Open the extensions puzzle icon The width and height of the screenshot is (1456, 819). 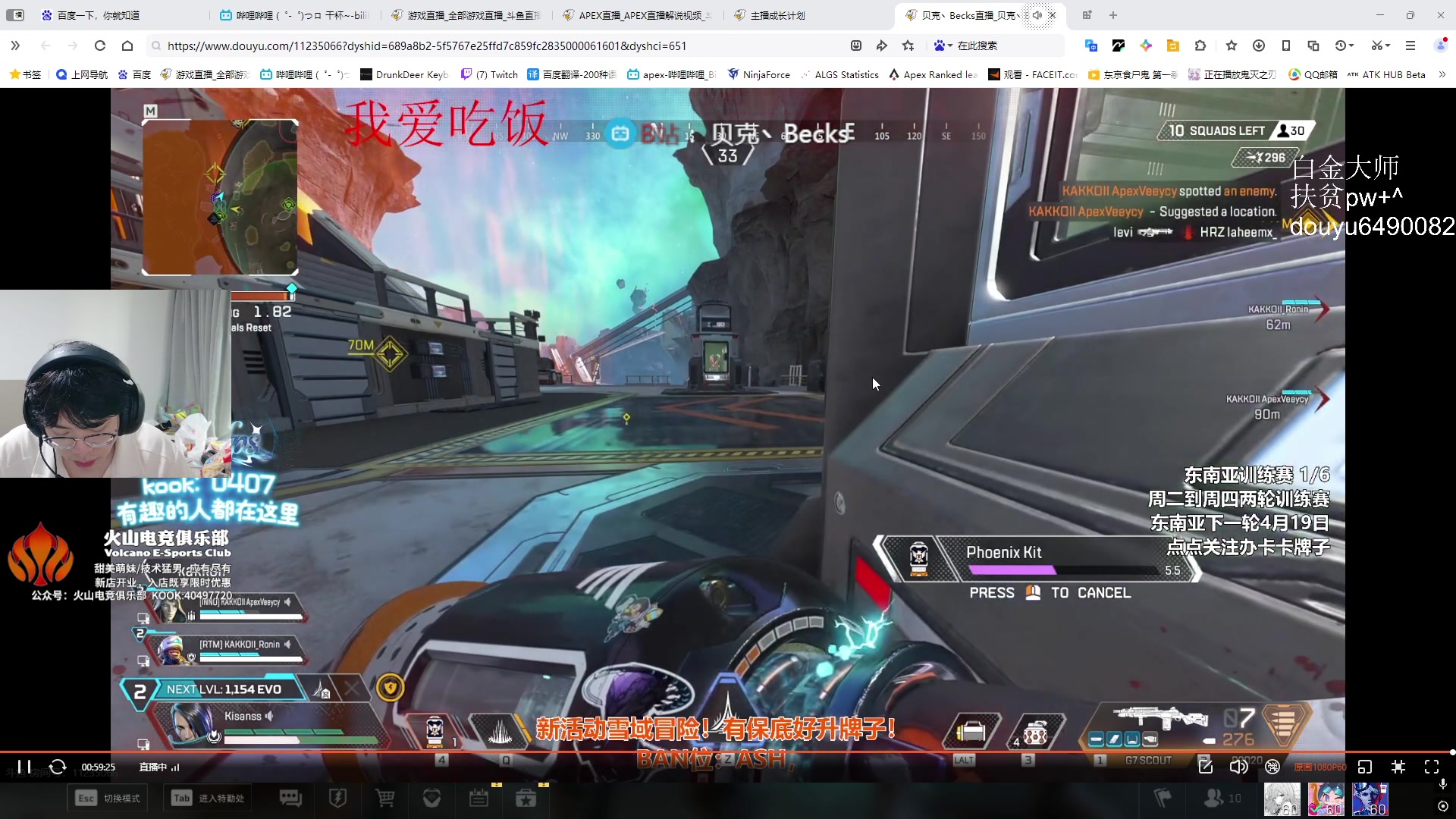[x=1200, y=45]
